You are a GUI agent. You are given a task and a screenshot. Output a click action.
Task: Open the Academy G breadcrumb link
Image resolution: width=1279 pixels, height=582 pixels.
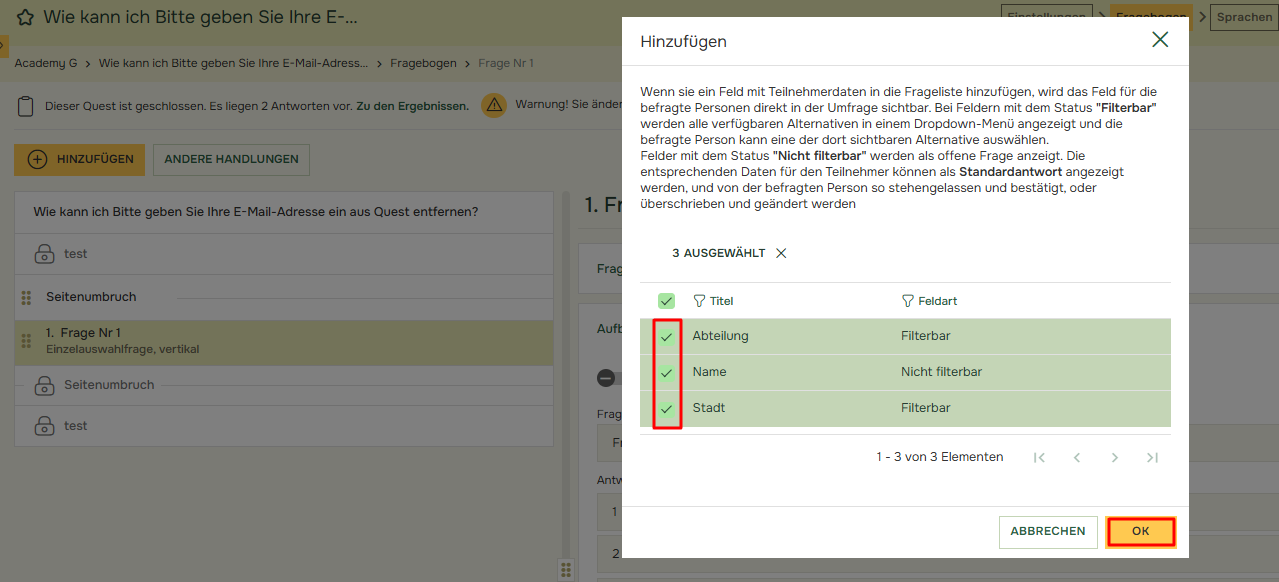[x=46, y=63]
